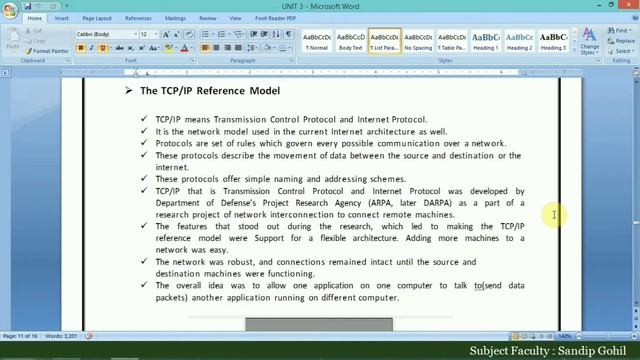Switch to the References tab
The height and width of the screenshot is (360, 640).
[x=138, y=18]
